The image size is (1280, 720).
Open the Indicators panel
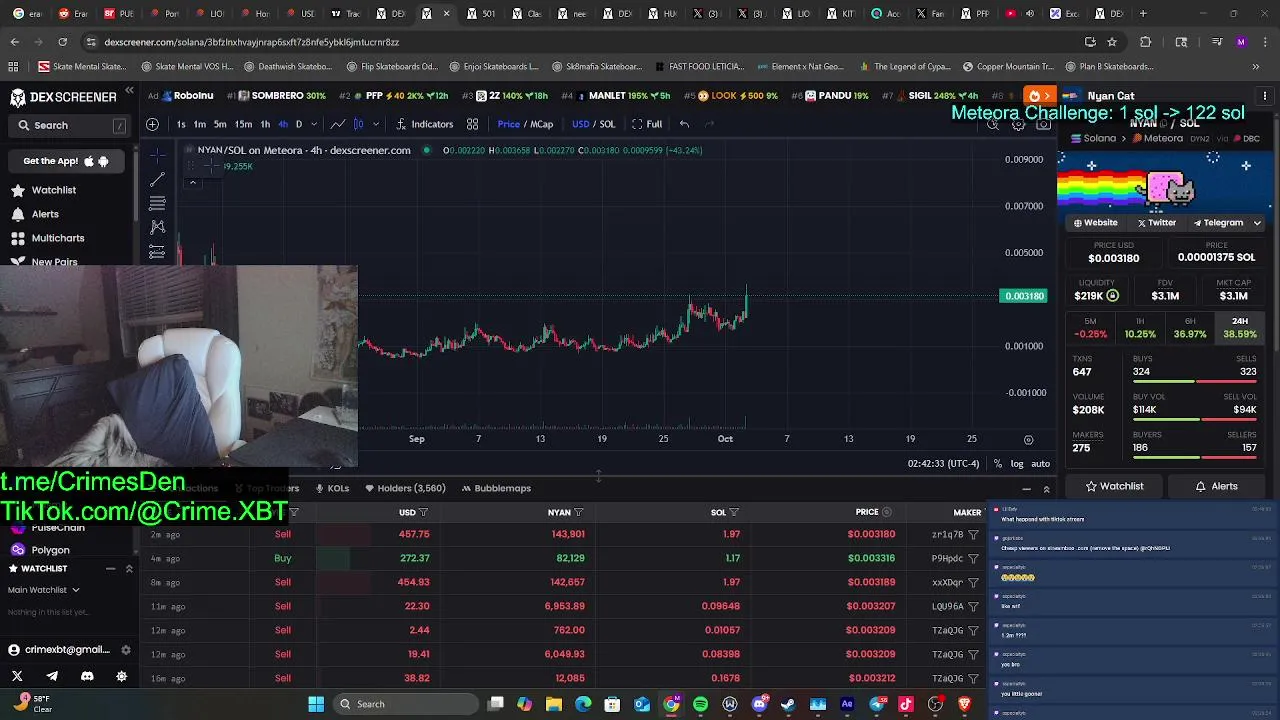click(425, 124)
